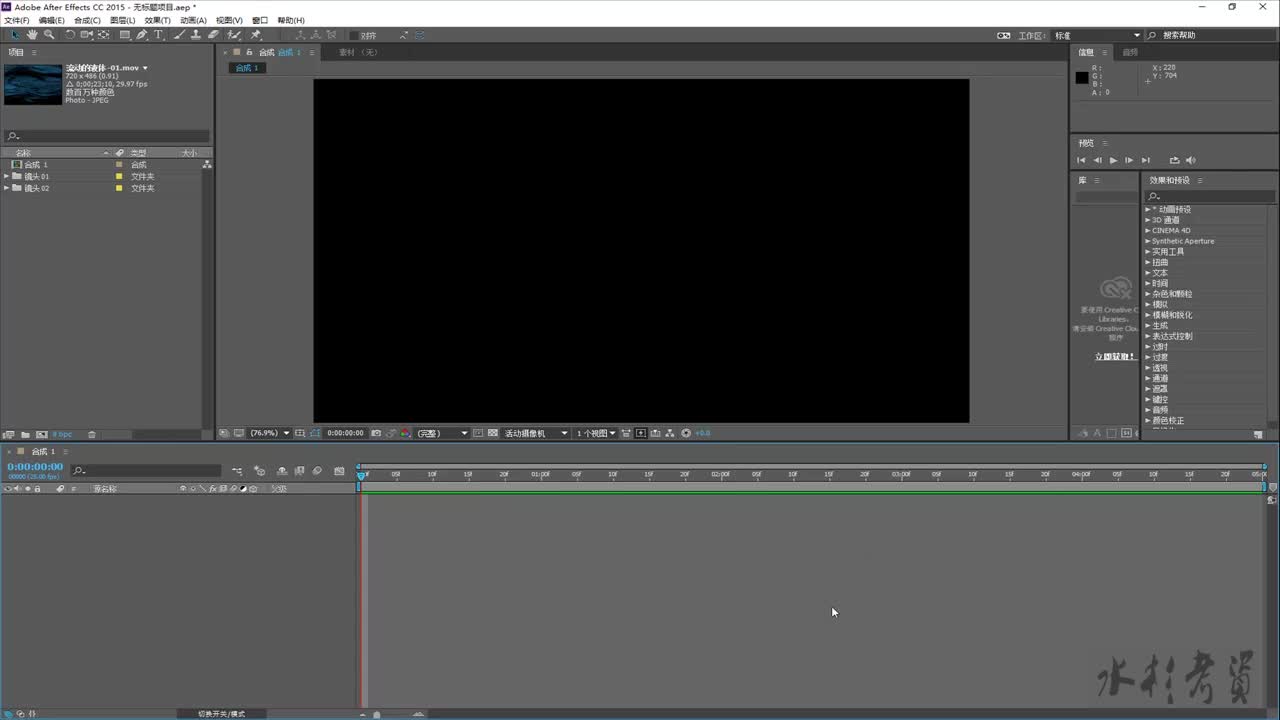Click 切换开关/模式 button in timeline

pos(221,714)
